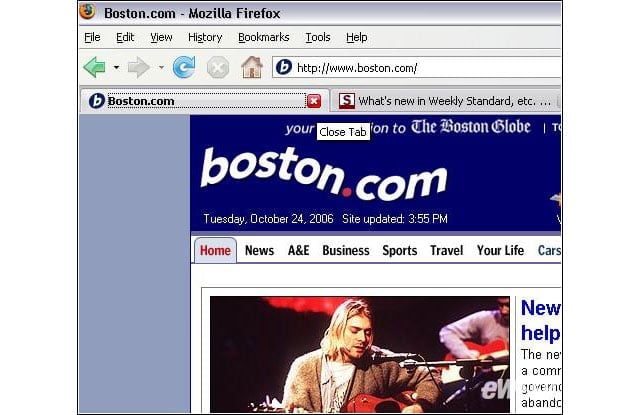Viewport: 640px width, 415px height.
Task: Click the boston.com logo banner
Action: pos(324,174)
